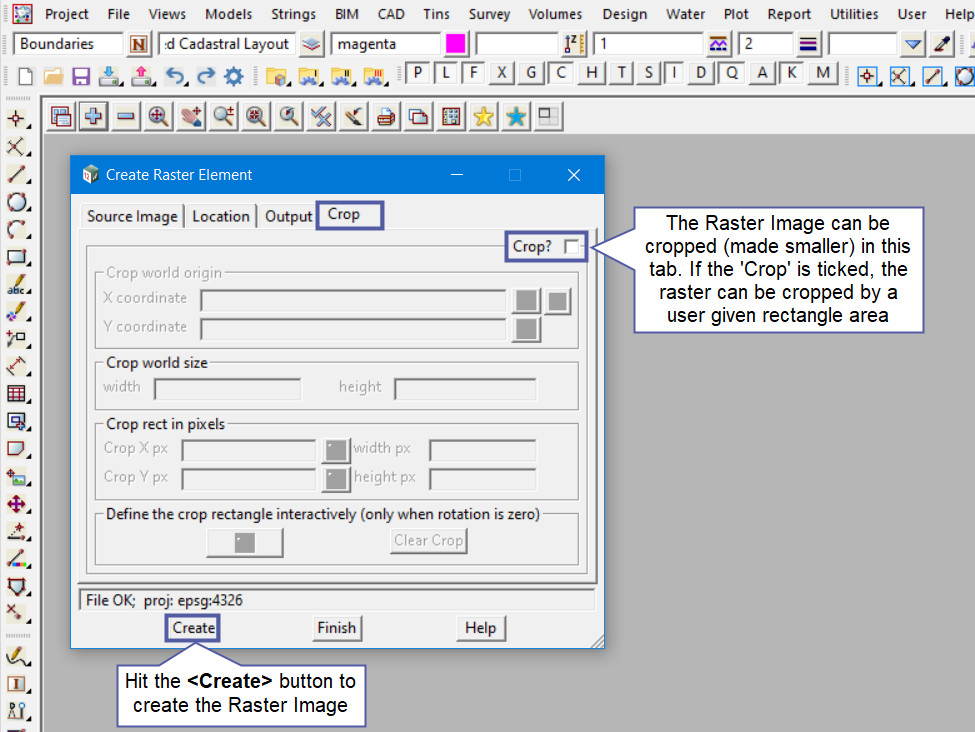Click the yellow star icon in view toolbar

(x=483, y=117)
